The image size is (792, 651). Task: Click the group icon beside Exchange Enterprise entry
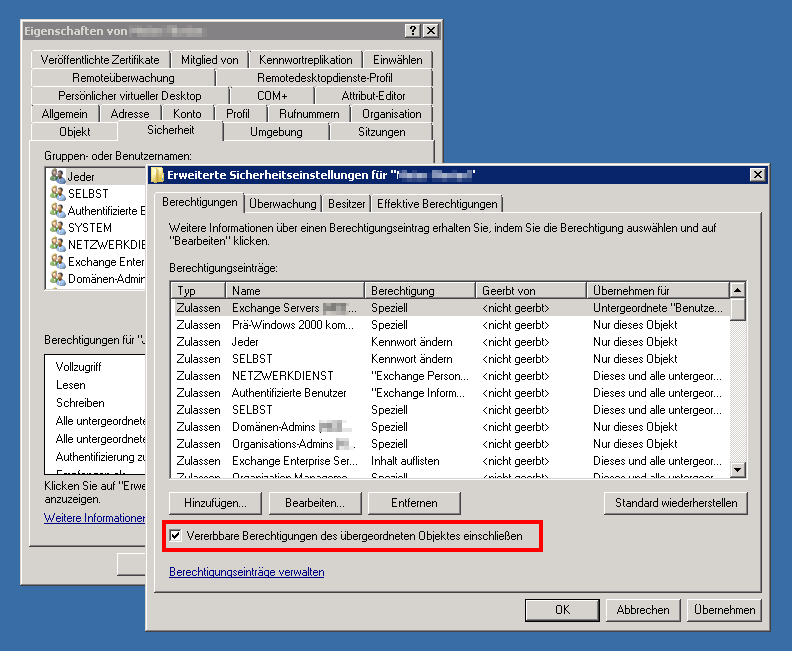[58, 262]
